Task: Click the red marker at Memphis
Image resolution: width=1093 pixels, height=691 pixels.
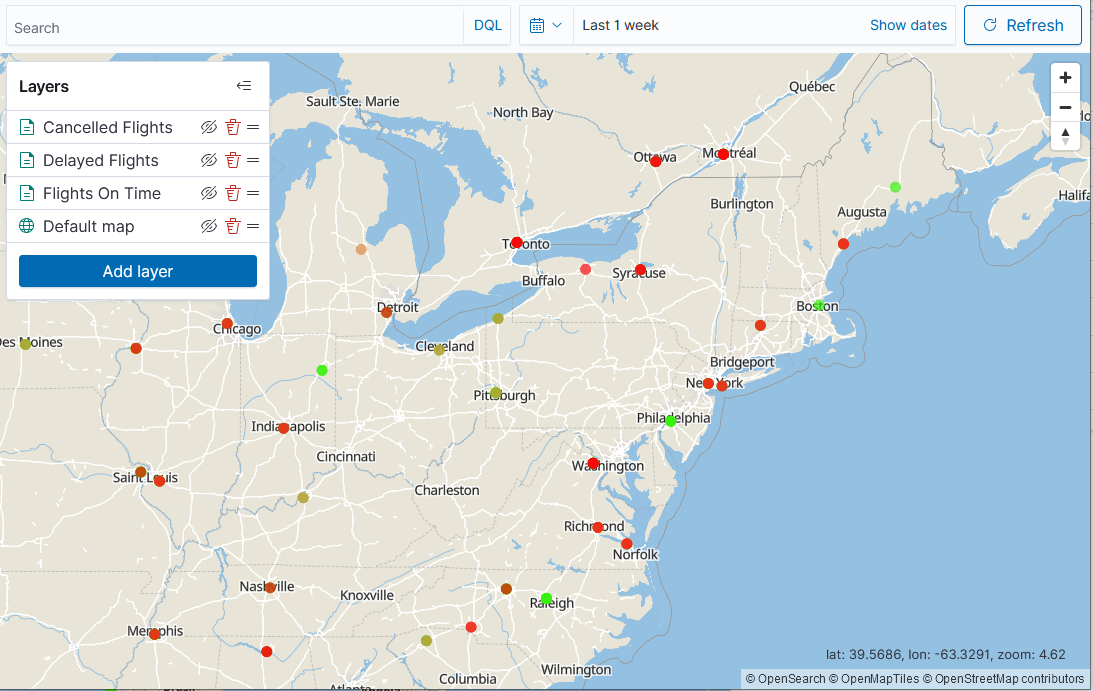Action: [155, 635]
